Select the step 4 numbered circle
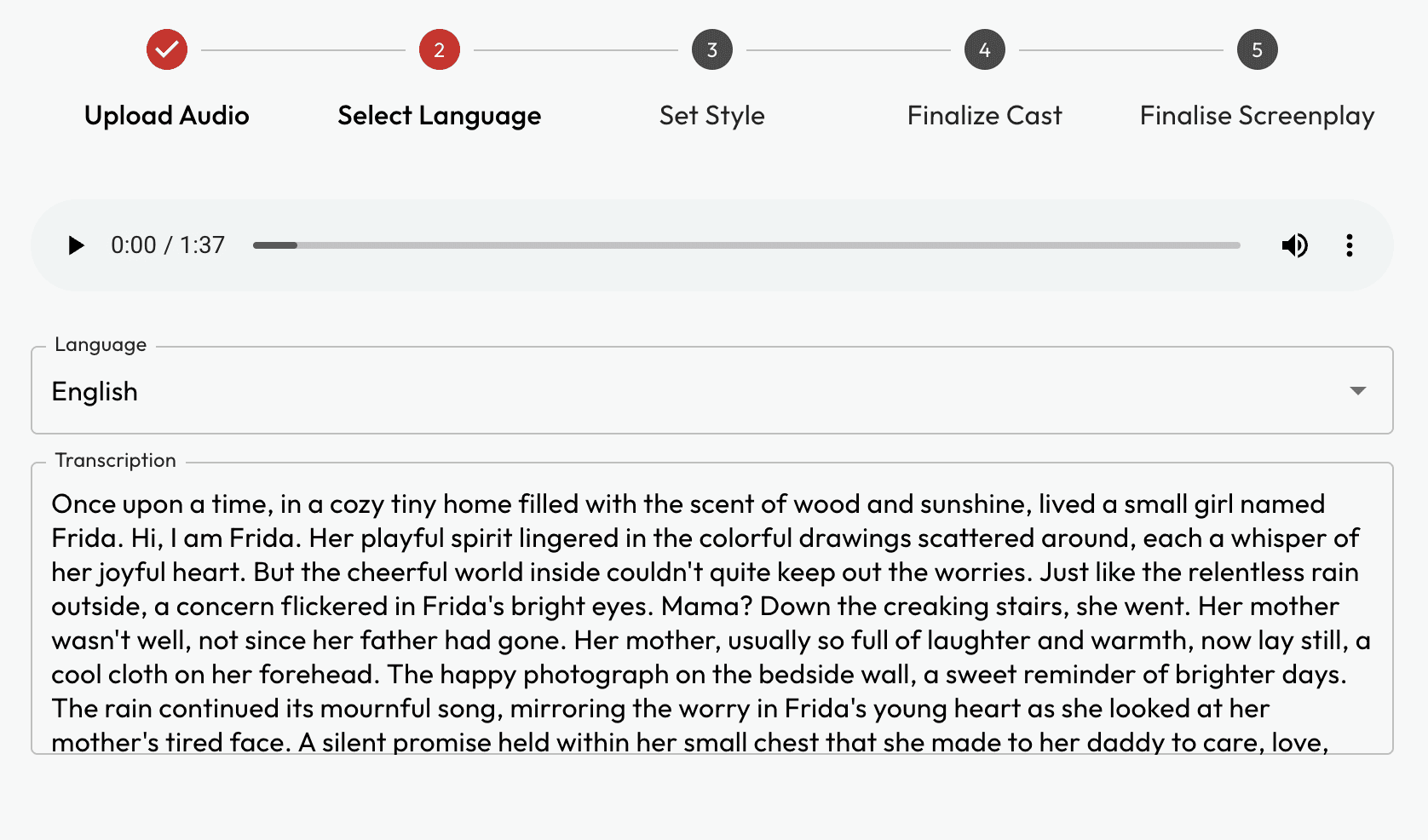 (x=985, y=49)
